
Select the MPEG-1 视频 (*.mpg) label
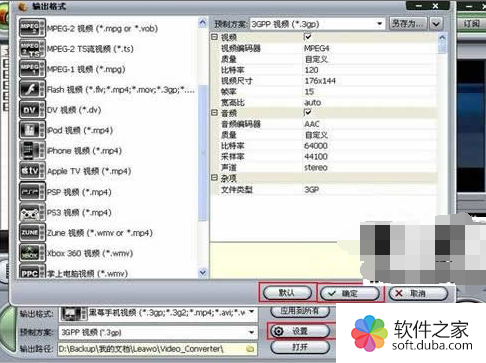[x=86, y=69]
